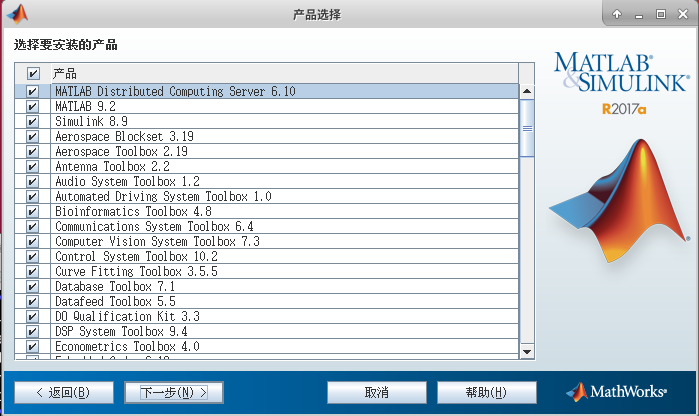Uncheck the Simulink 8.9 checkbox

32,121
